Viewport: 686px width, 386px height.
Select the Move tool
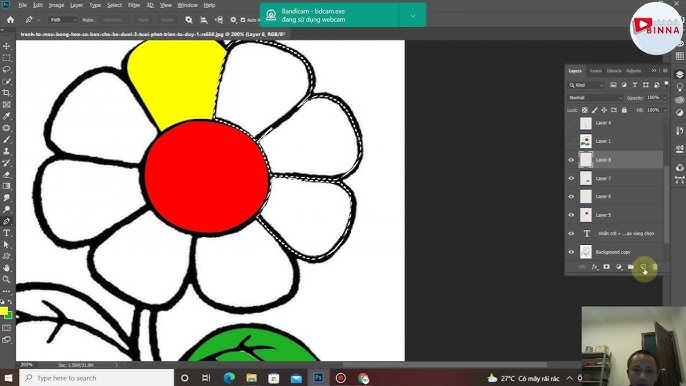pos(6,46)
